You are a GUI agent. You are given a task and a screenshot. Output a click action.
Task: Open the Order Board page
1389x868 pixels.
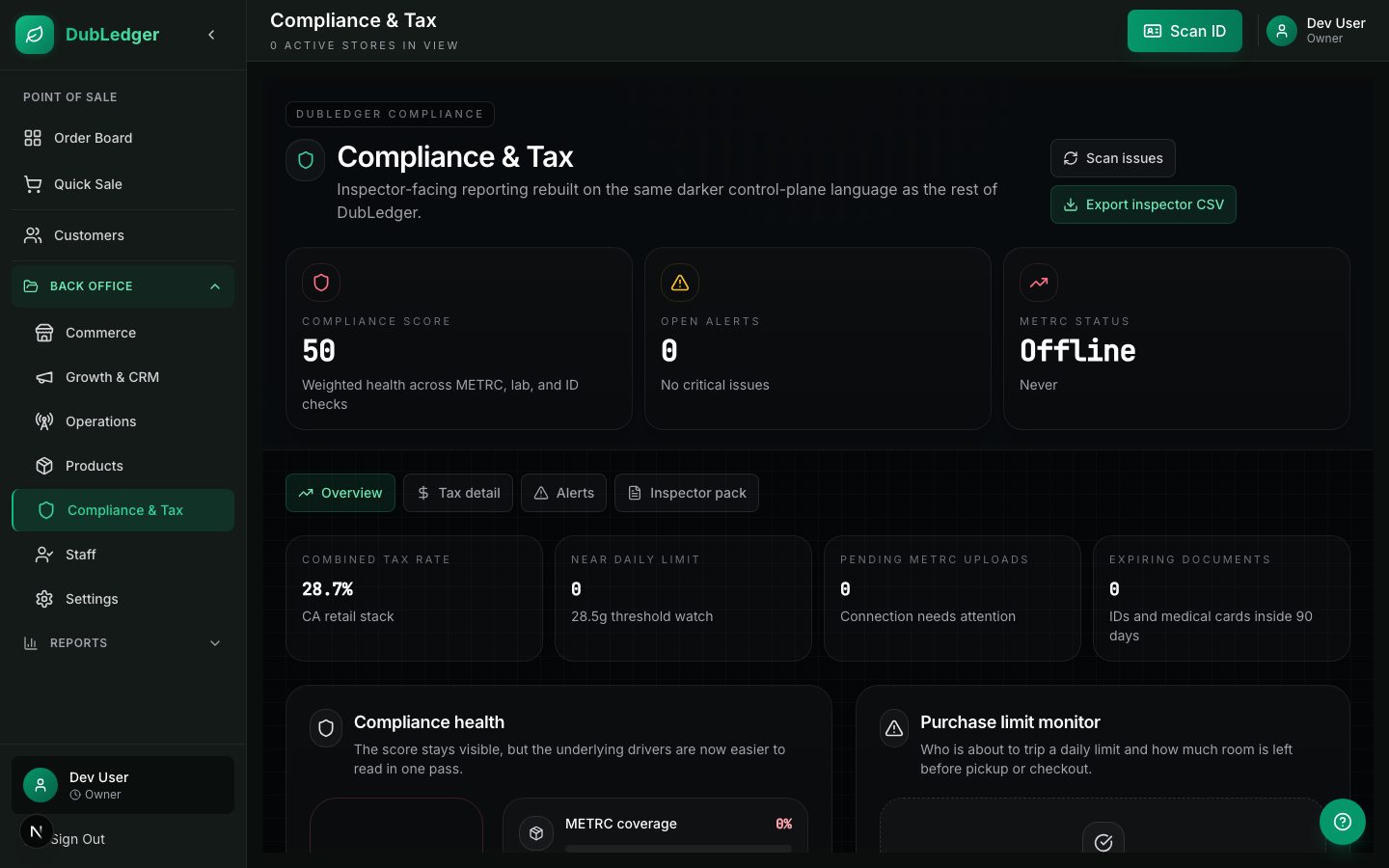coord(123,138)
